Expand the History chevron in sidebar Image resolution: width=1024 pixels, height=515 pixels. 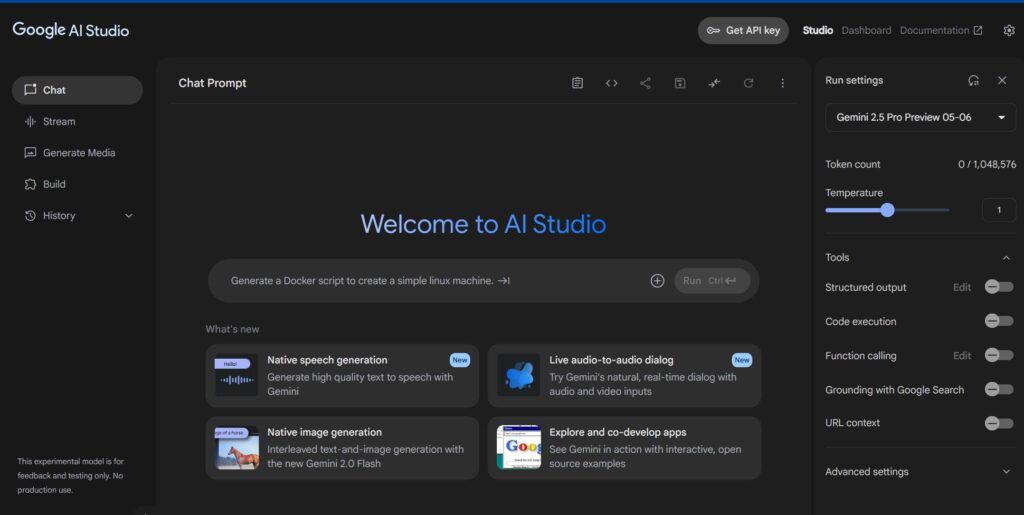(x=129, y=215)
